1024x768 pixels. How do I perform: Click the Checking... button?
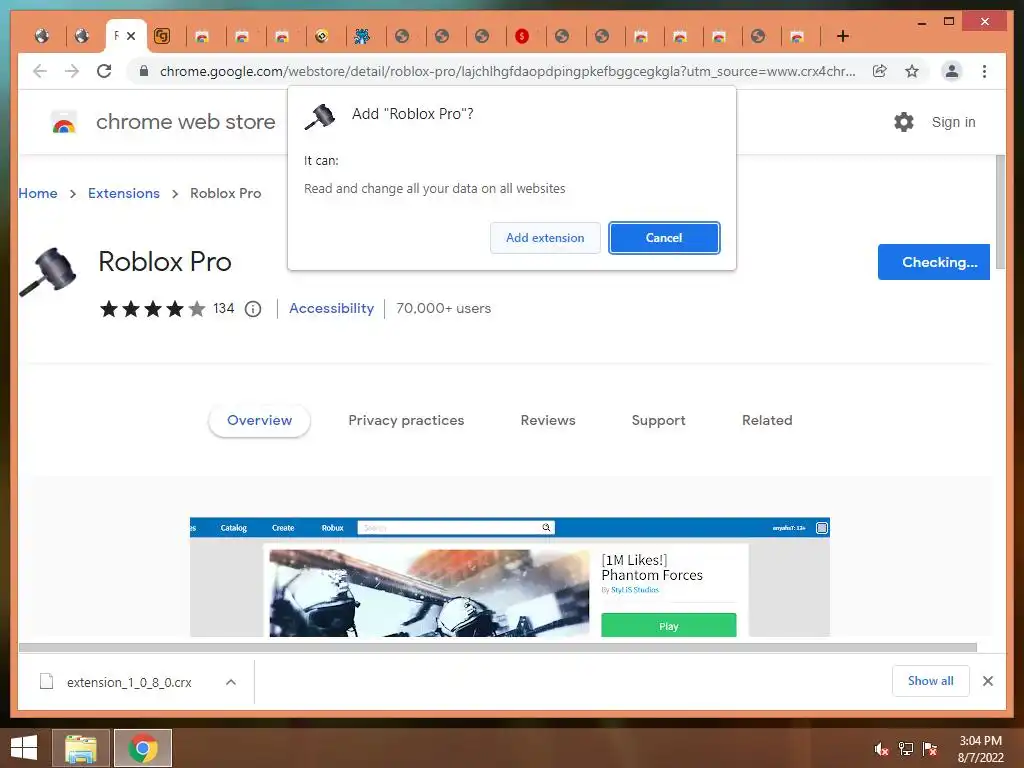(934, 262)
